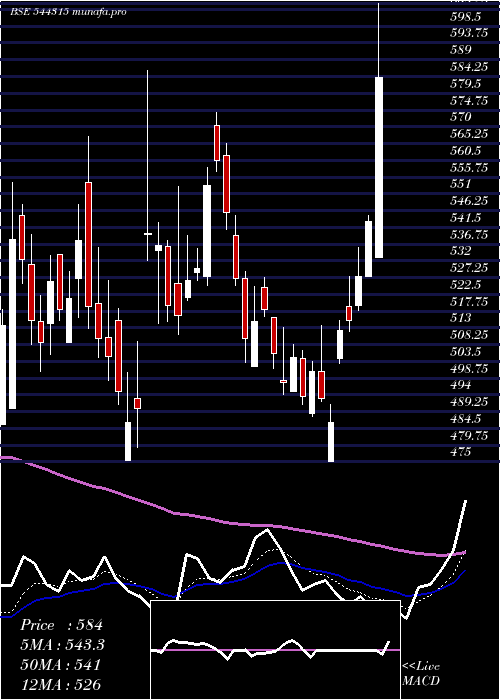Image resolution: width=500 pixels, height=700 pixels.
Task: Click the 50MA : 541 readout
Action: [61, 665]
